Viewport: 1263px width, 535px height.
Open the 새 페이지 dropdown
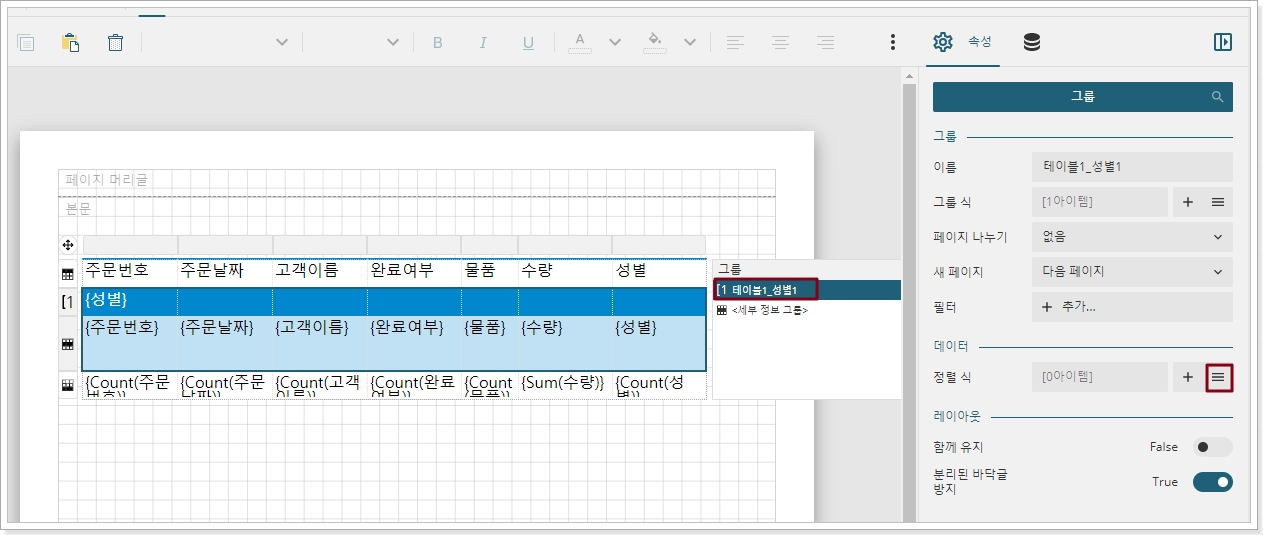(1132, 272)
